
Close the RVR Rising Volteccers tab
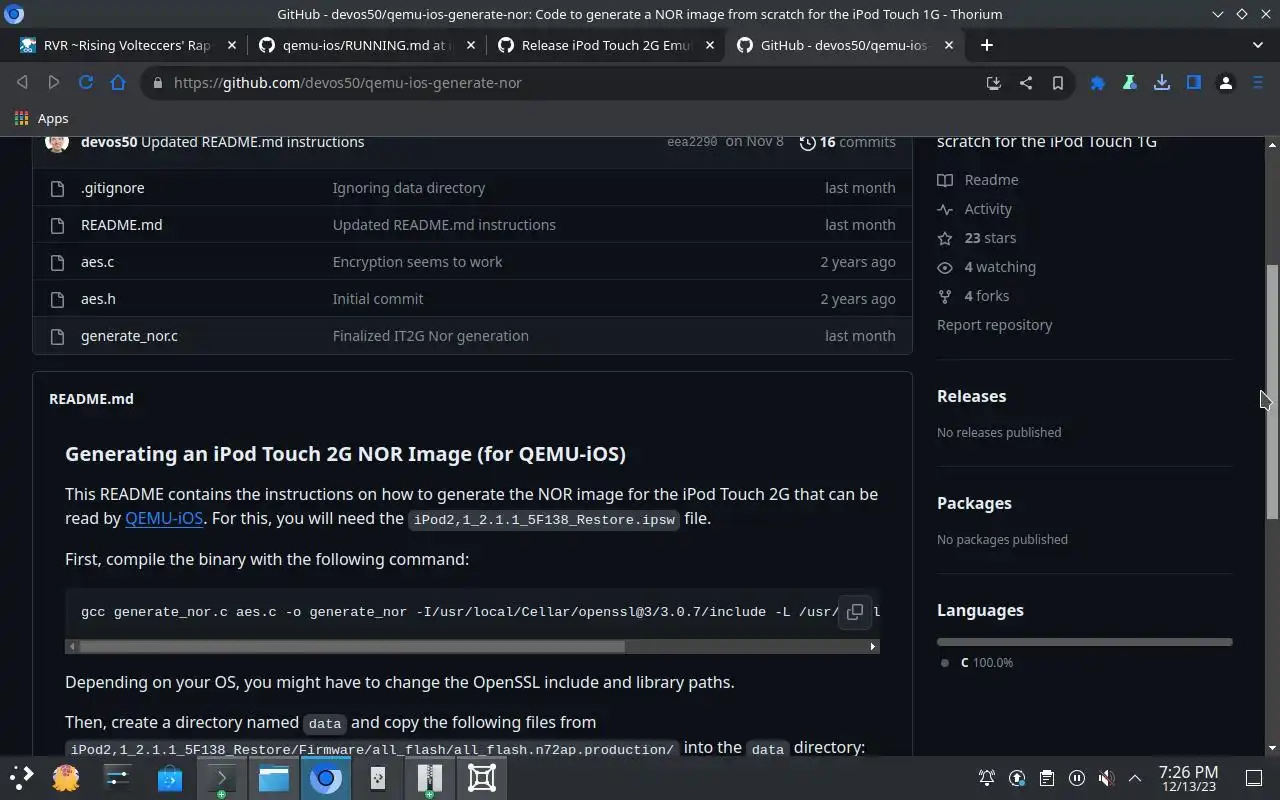(232, 45)
